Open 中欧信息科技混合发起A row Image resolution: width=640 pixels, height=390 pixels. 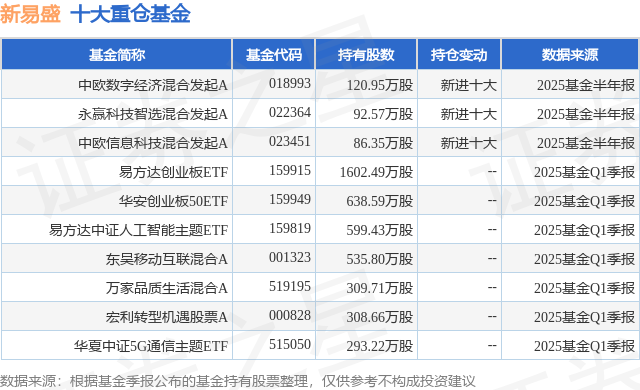point(320,143)
